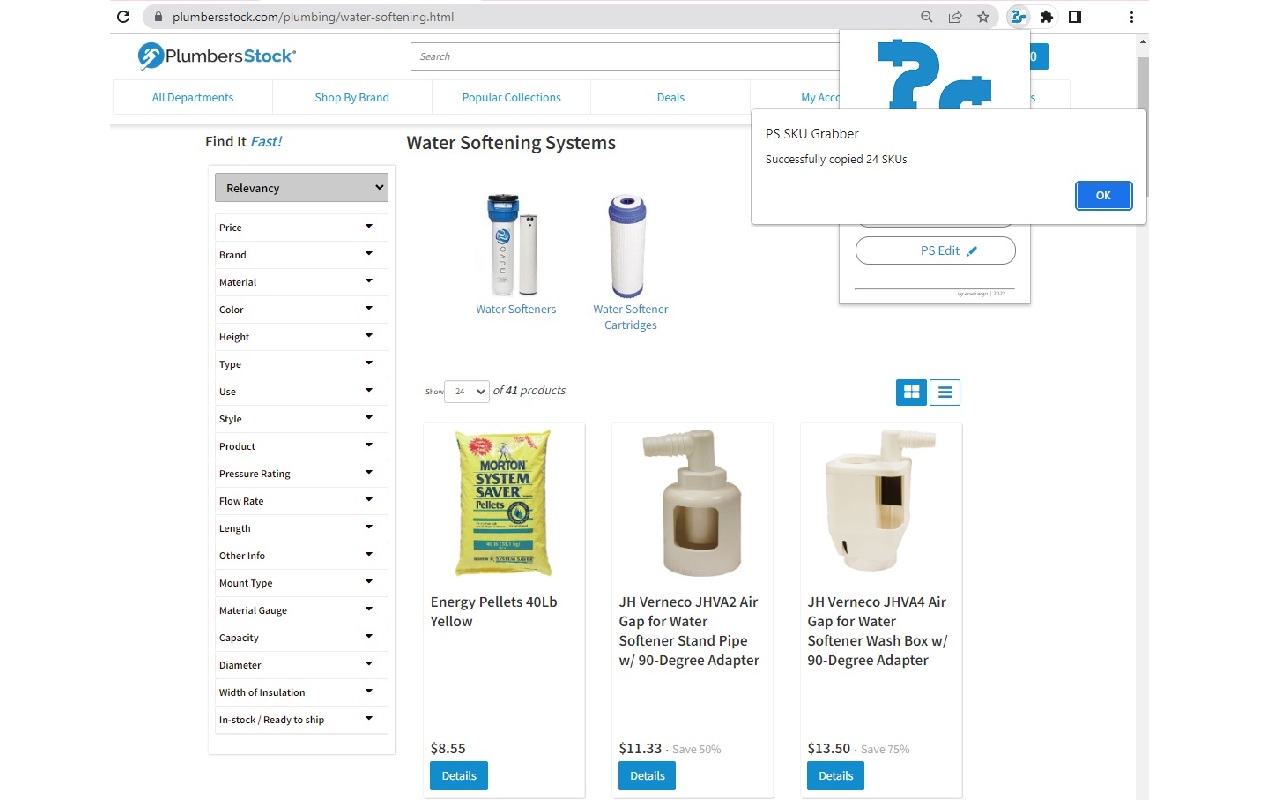Open the Popular Collections menu
1280x800 pixels.
coord(511,97)
